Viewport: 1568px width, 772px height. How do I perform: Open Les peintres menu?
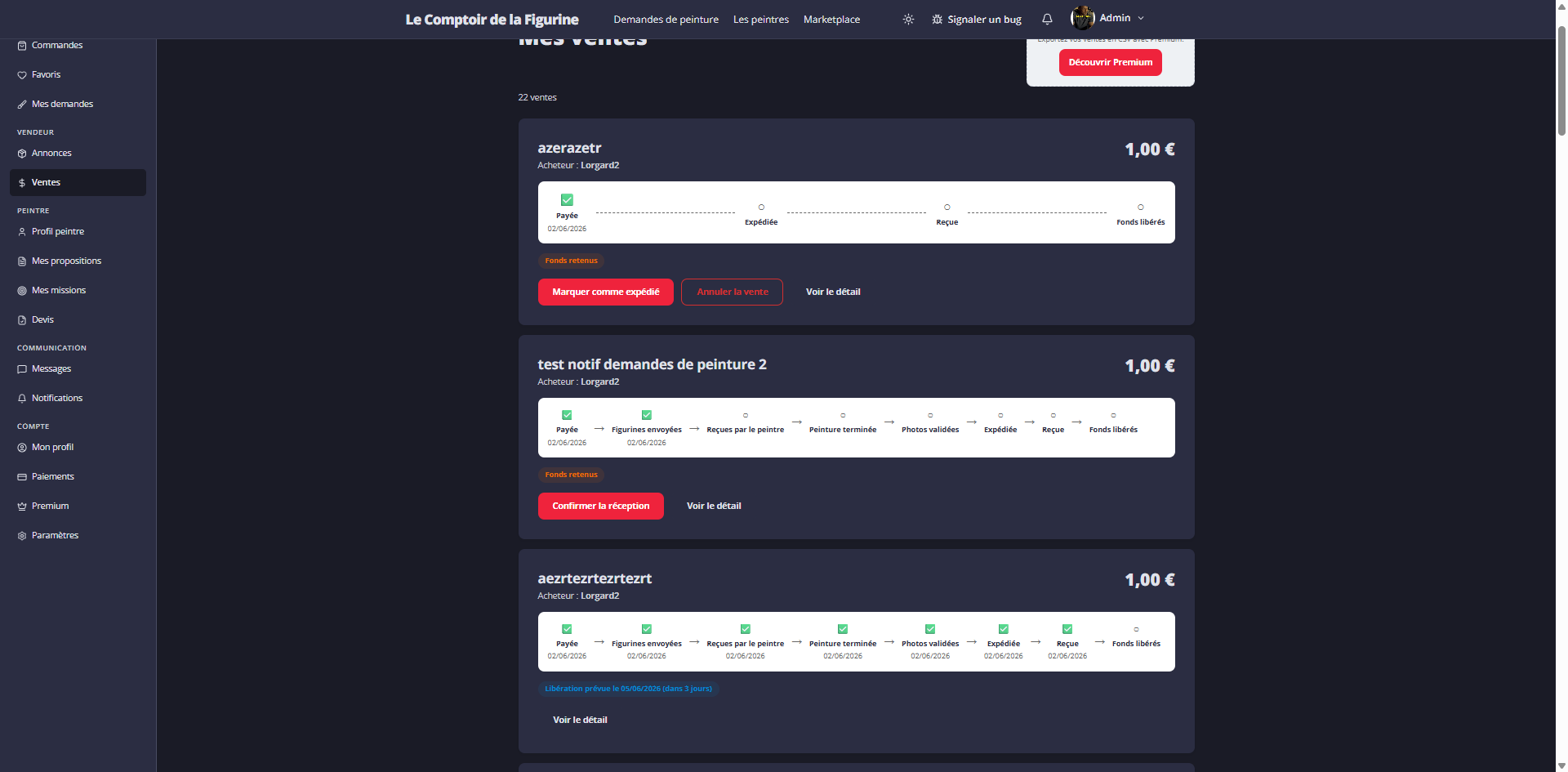[761, 20]
